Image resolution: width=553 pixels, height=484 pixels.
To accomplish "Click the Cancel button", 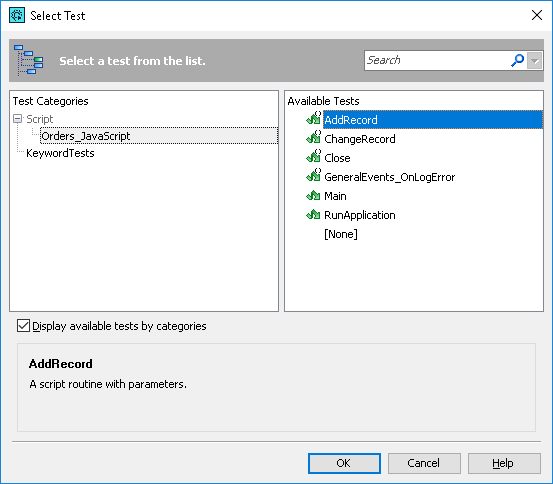I will [x=424, y=463].
